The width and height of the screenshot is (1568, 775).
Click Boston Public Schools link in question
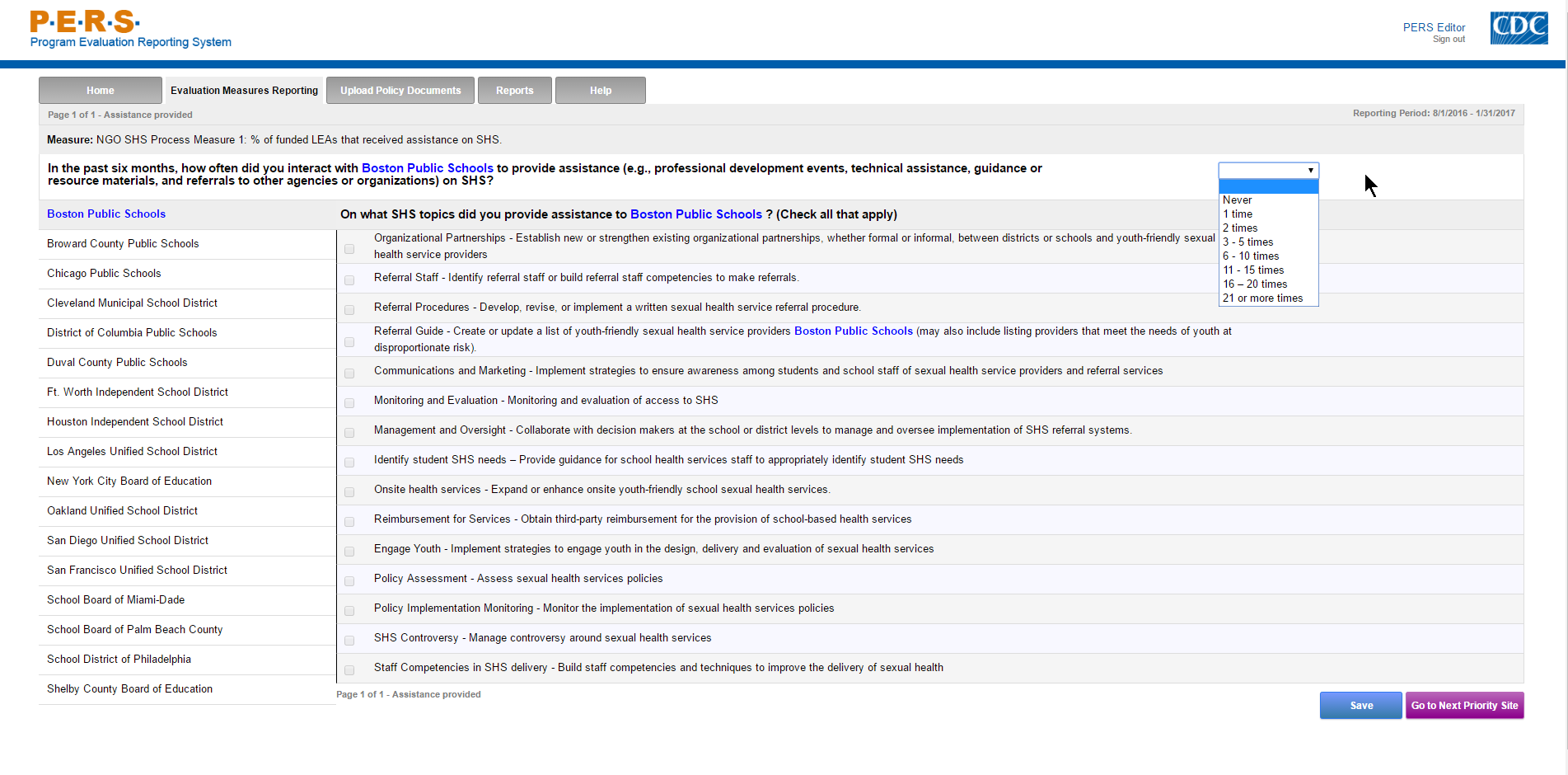click(427, 168)
